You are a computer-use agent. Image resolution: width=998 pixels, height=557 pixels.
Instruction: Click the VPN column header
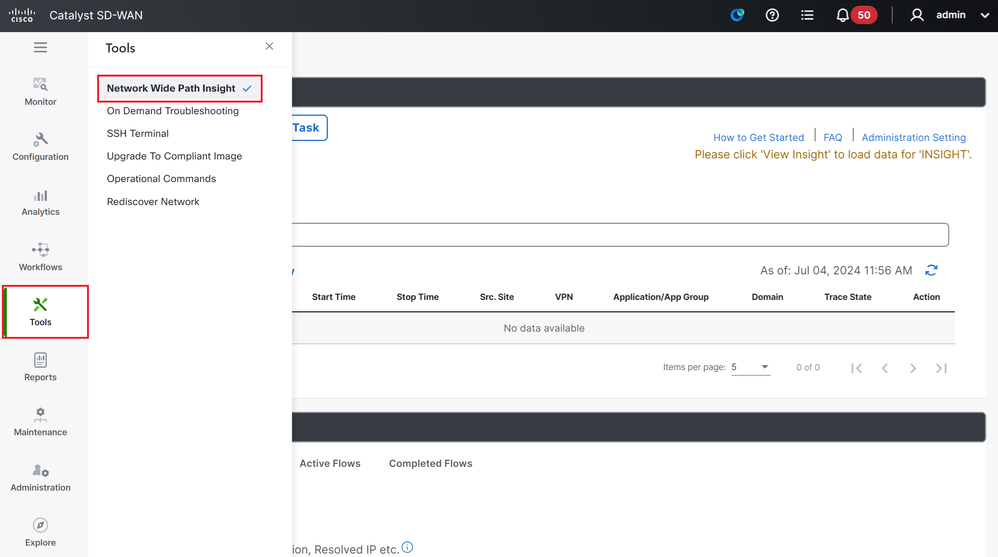pyautogui.click(x=564, y=297)
